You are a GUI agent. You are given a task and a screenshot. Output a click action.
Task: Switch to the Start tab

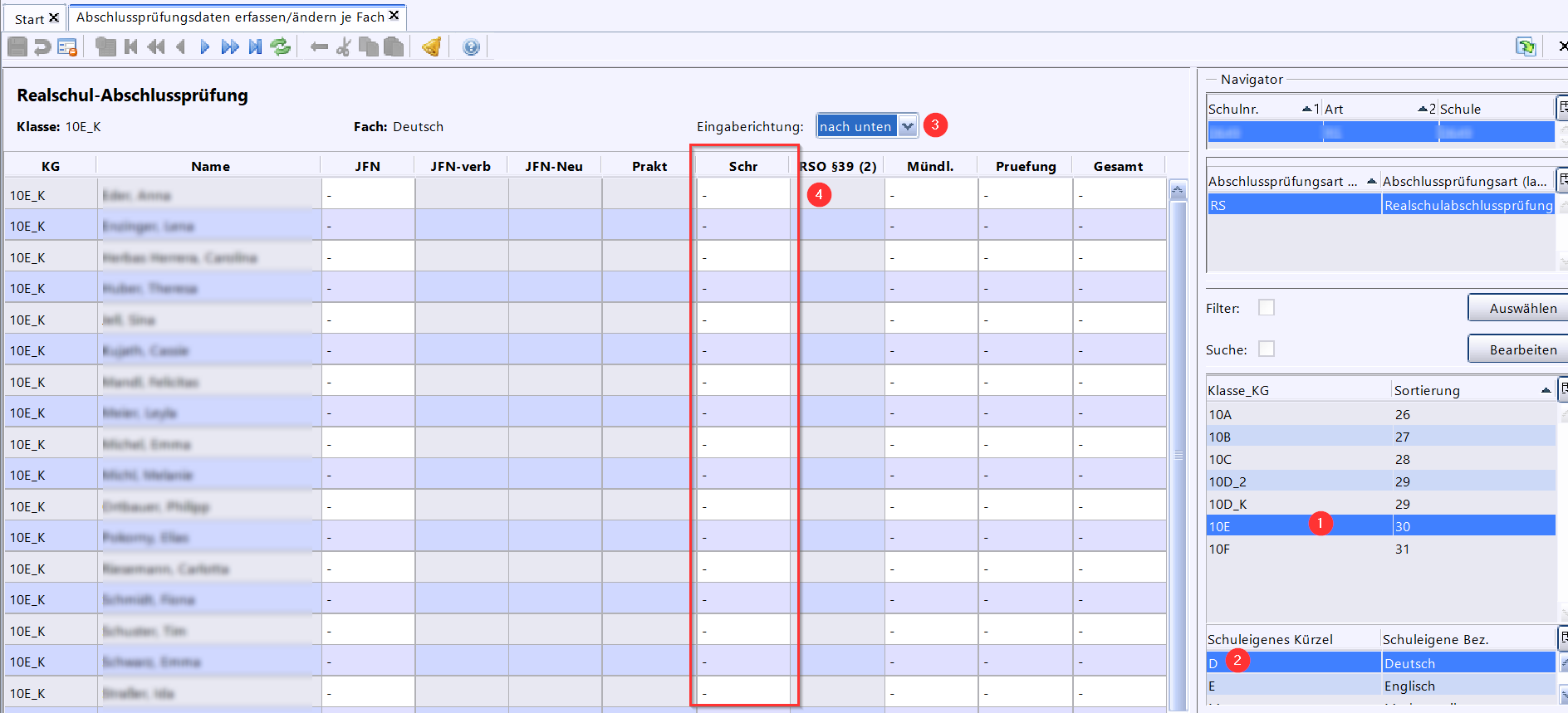pyautogui.click(x=29, y=18)
